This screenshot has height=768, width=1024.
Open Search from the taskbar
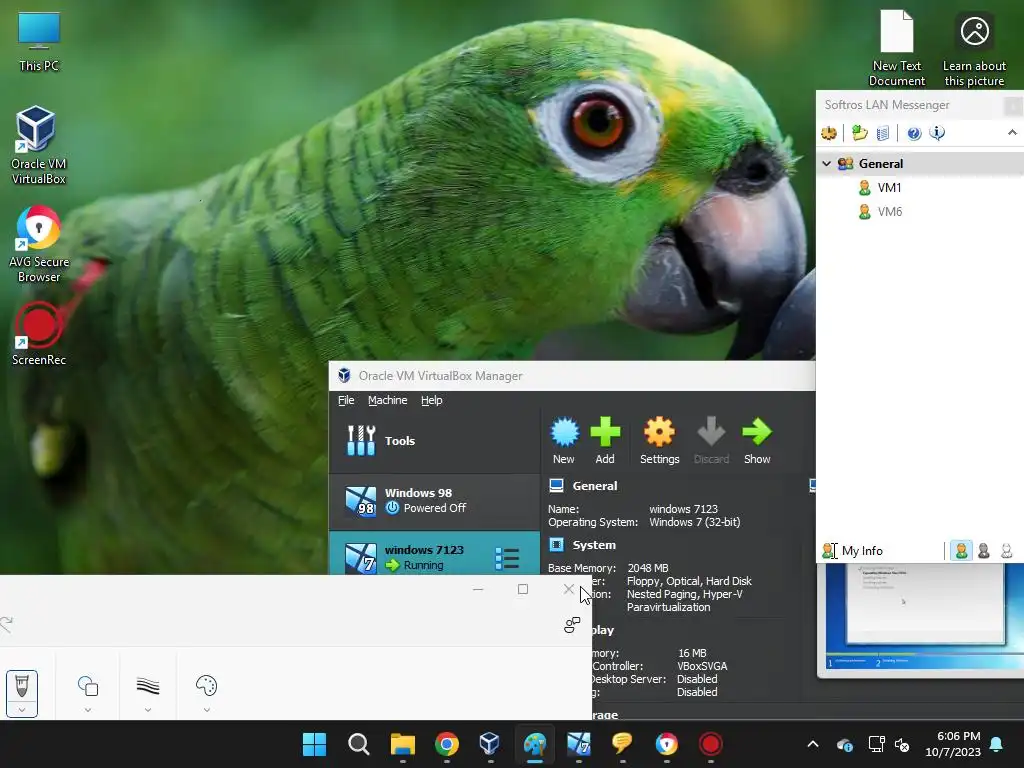[359, 744]
